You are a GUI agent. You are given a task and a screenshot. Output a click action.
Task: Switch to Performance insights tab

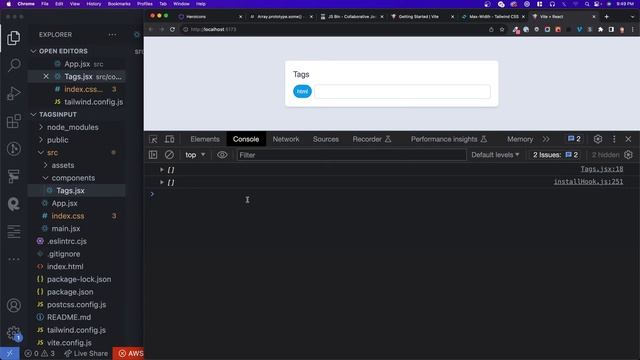(449, 139)
